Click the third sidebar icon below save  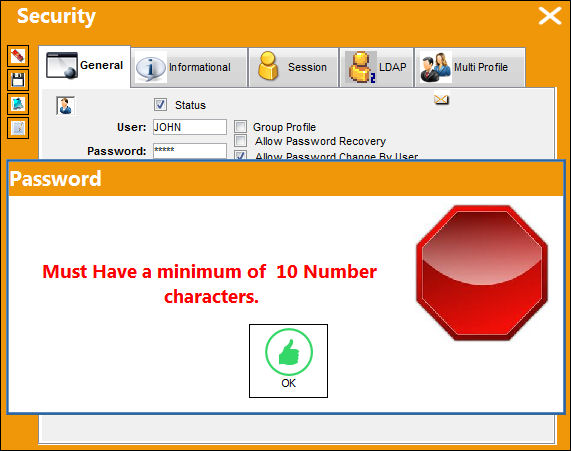pyautogui.click(x=18, y=104)
